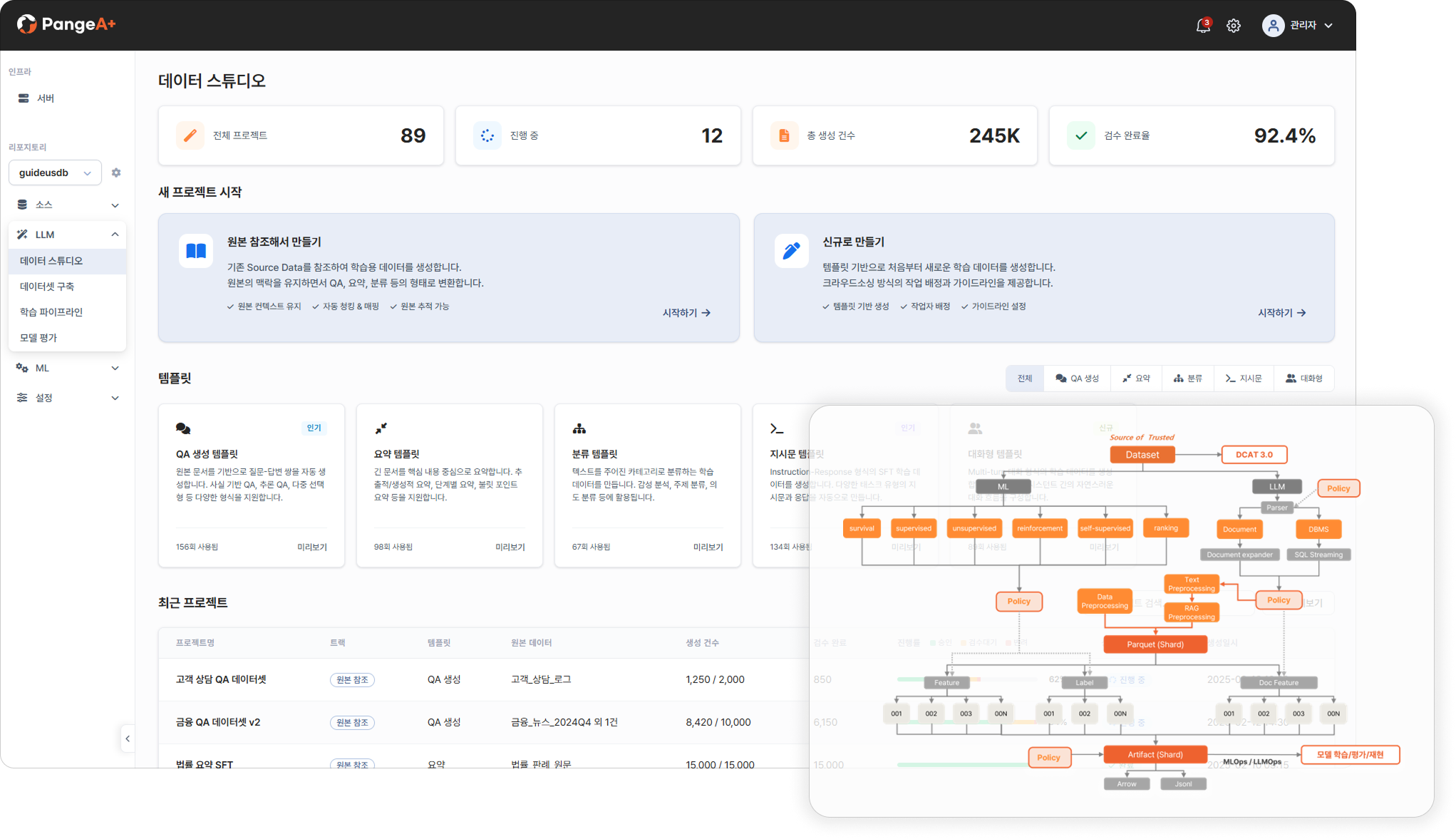Collapse the LLM sidebar section

coord(115,235)
